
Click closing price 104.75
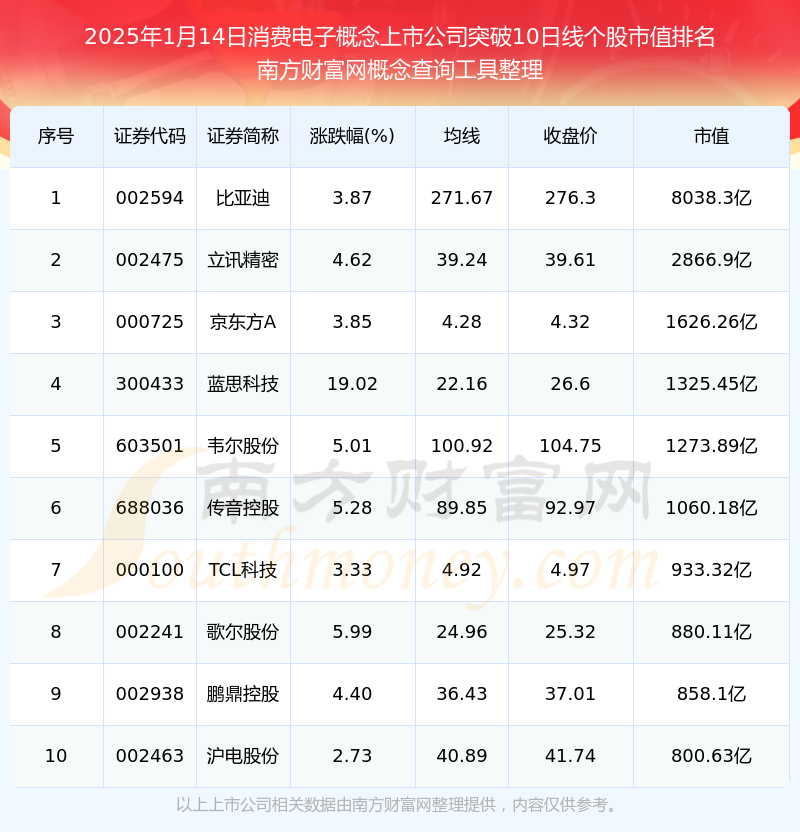pos(570,446)
